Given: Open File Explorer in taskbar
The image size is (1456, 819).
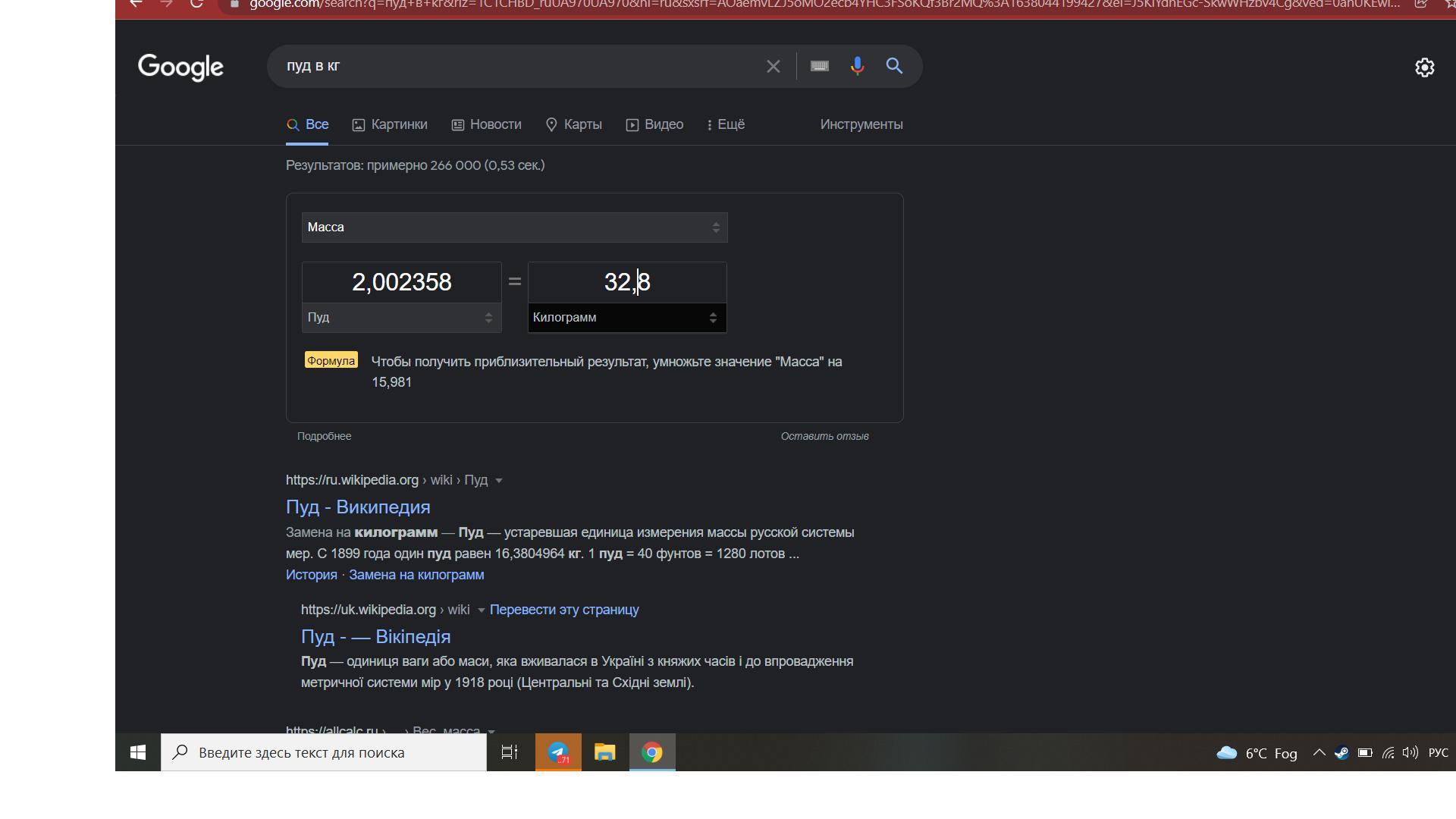Looking at the screenshot, I should pyautogui.click(x=604, y=752).
